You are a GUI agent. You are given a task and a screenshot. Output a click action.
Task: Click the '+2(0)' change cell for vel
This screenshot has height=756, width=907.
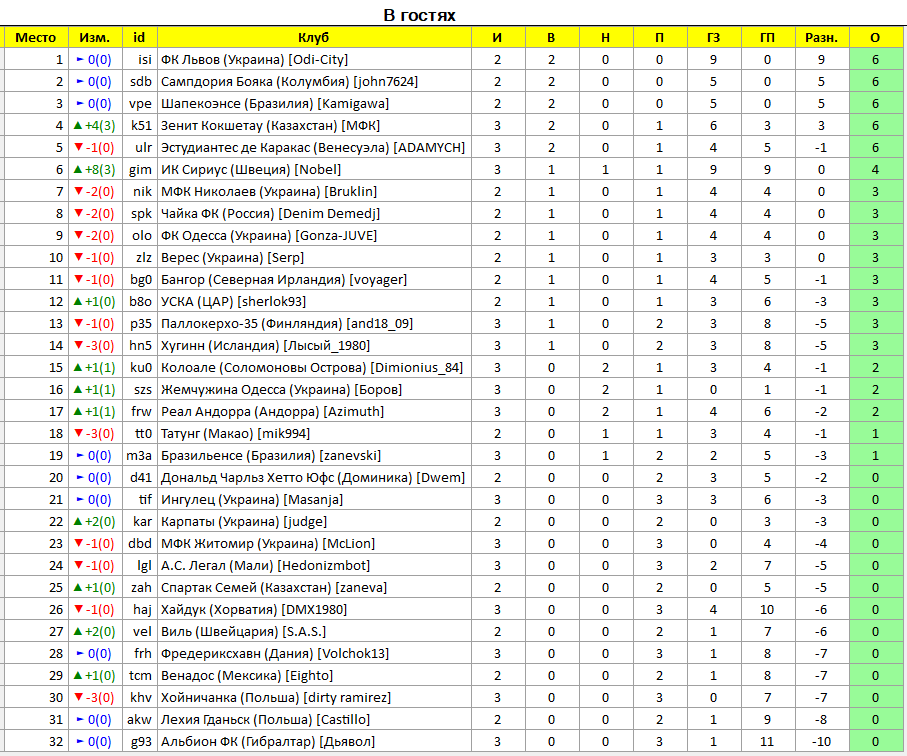pos(95,631)
